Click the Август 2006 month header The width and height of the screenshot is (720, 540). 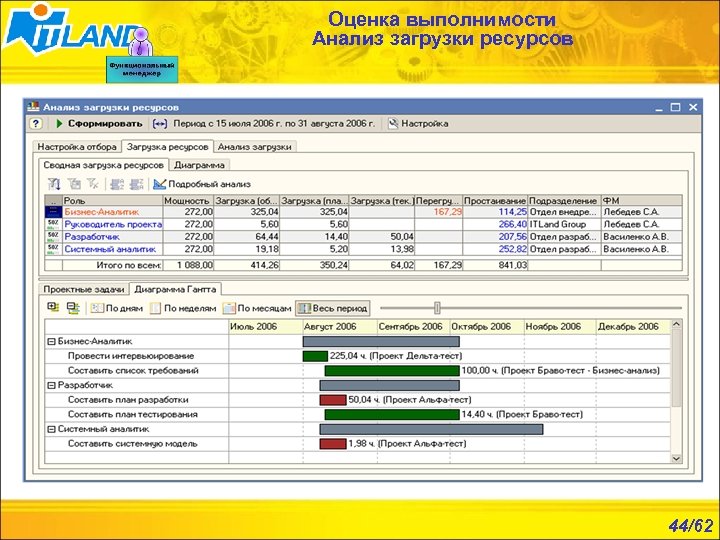339,326
